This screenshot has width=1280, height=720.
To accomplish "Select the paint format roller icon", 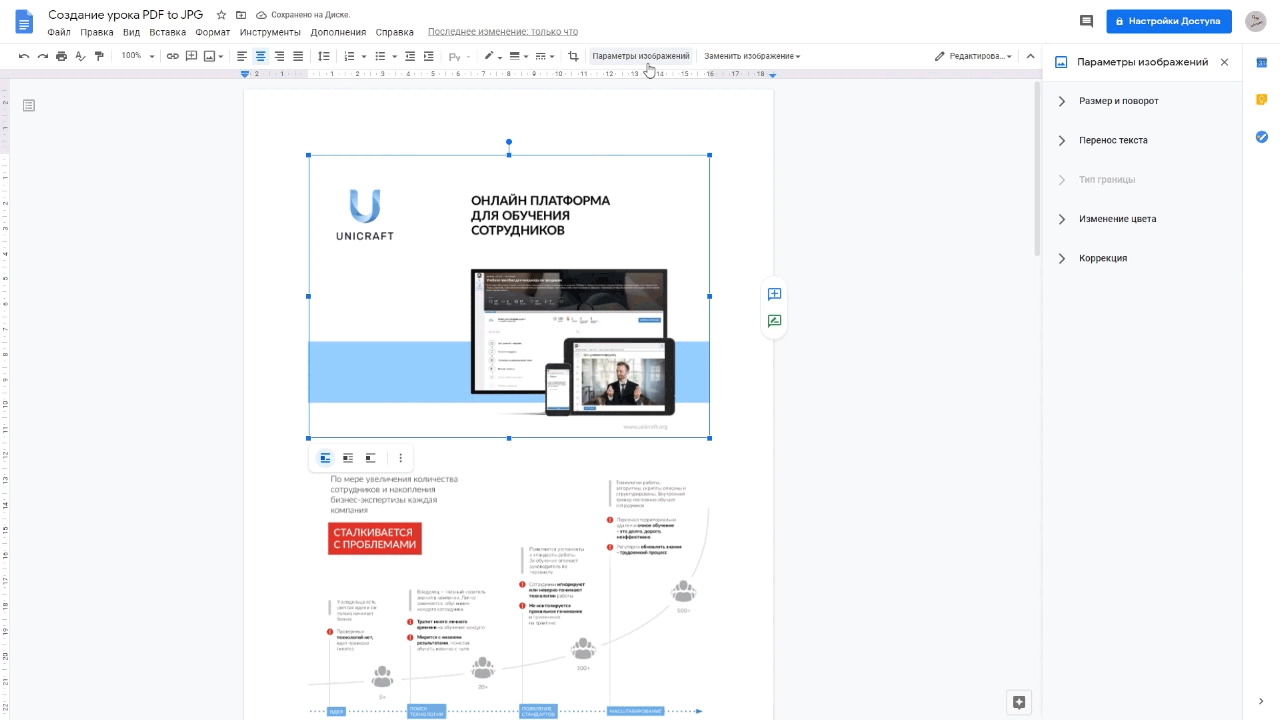I will coord(99,56).
